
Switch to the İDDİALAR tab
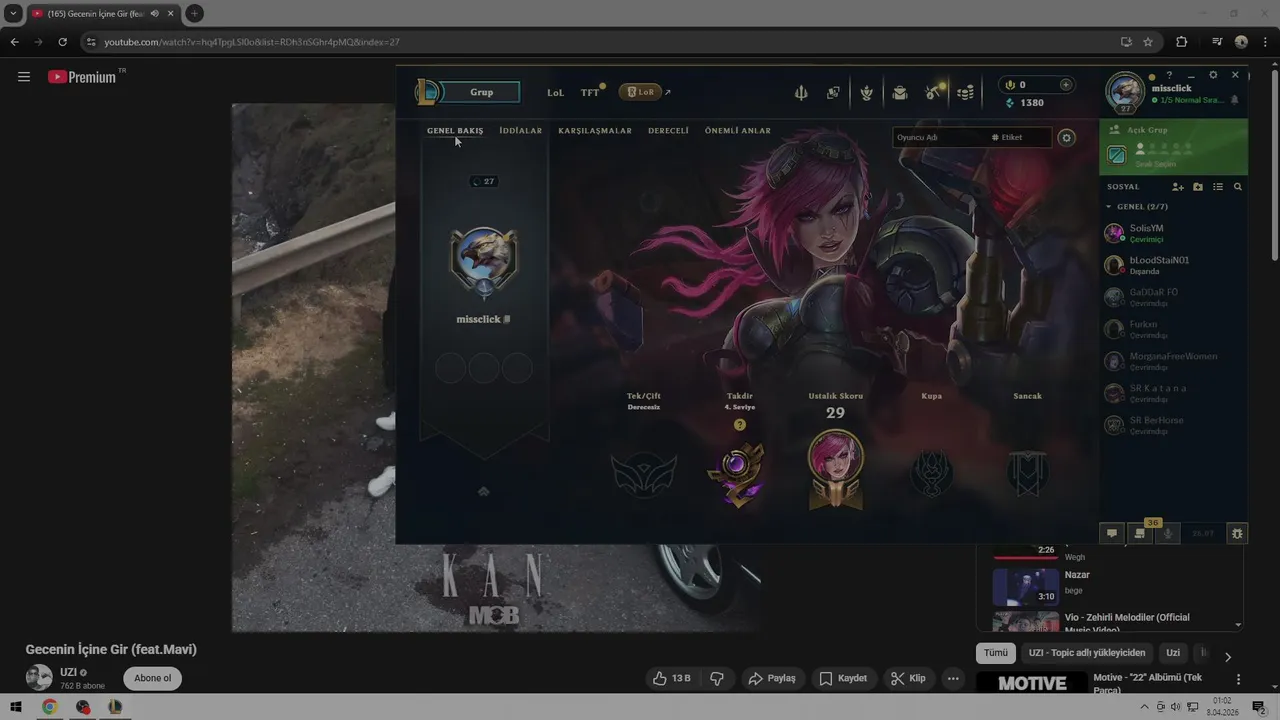(x=521, y=131)
